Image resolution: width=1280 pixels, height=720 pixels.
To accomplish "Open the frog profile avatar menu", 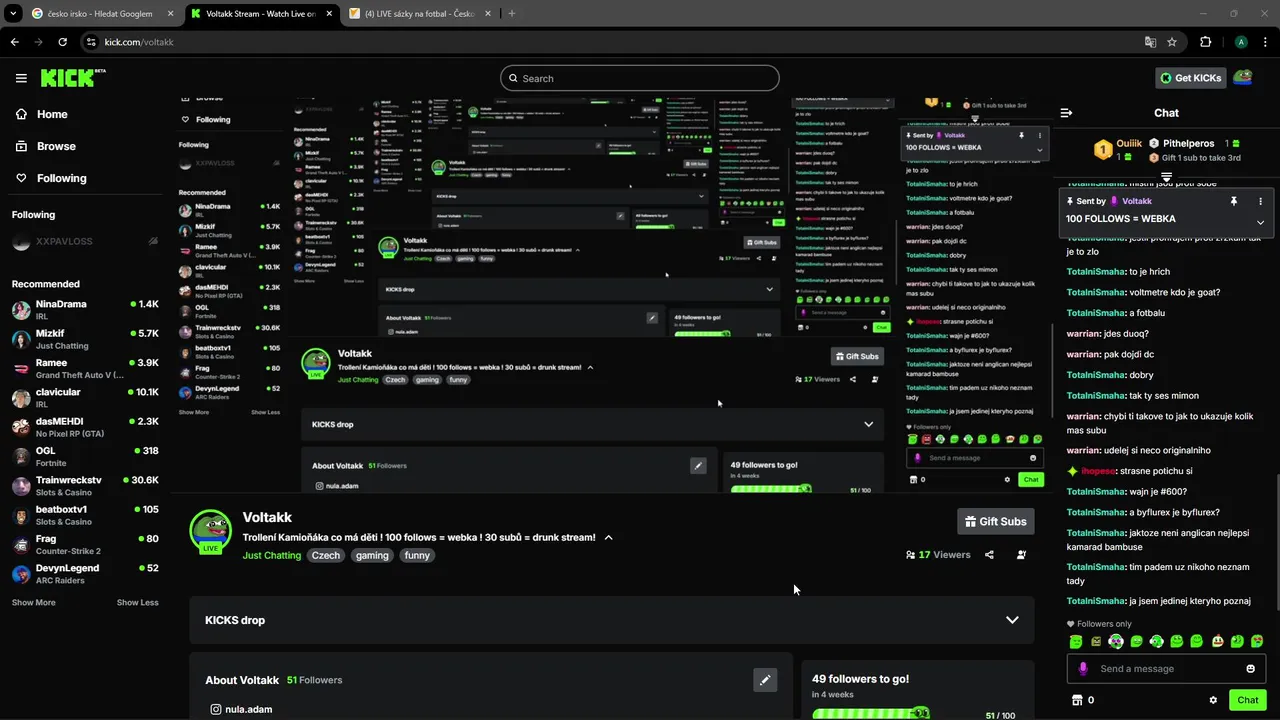I will pos(1242,78).
